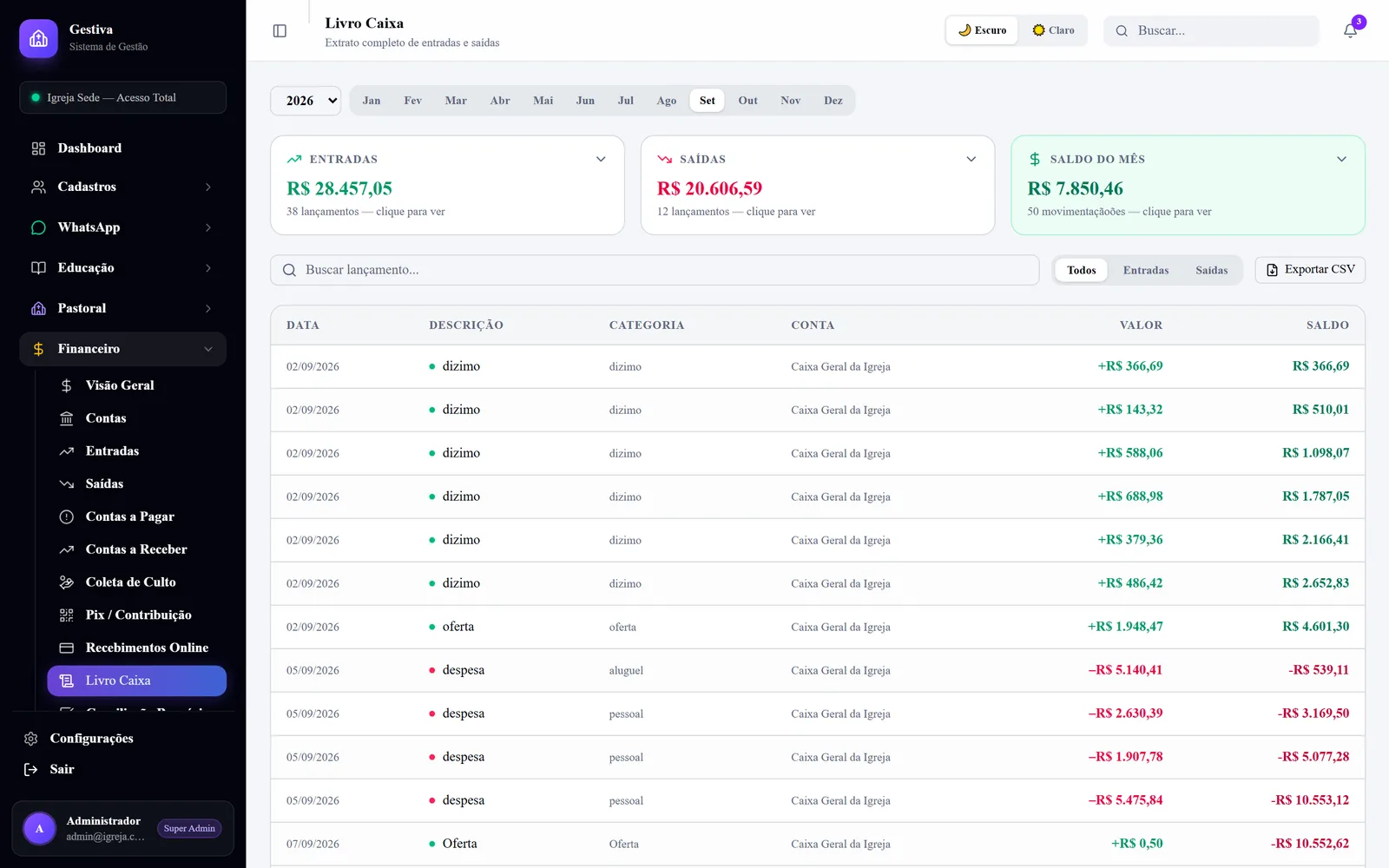Click the +R$ 1.948,47 oferta value
The width and height of the screenshot is (1389, 868).
[1125, 627]
